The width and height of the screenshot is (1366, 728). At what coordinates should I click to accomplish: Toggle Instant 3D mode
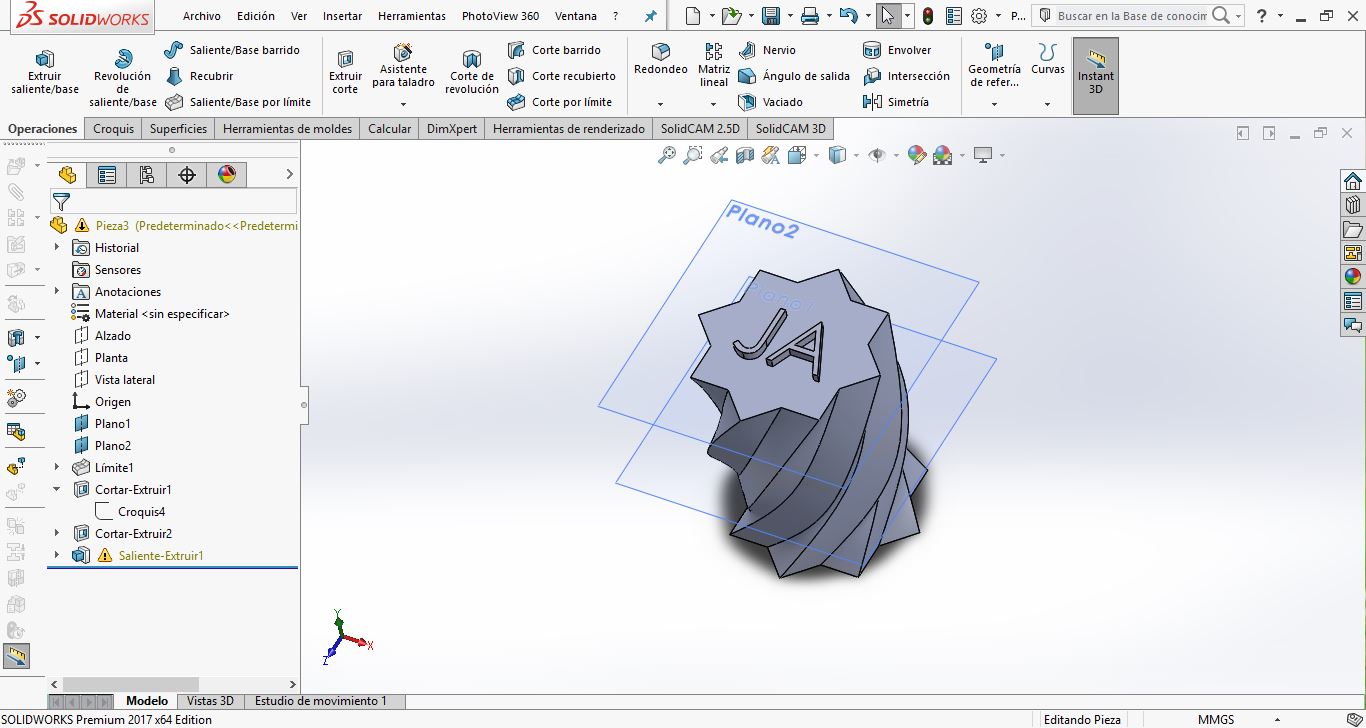(x=1096, y=75)
